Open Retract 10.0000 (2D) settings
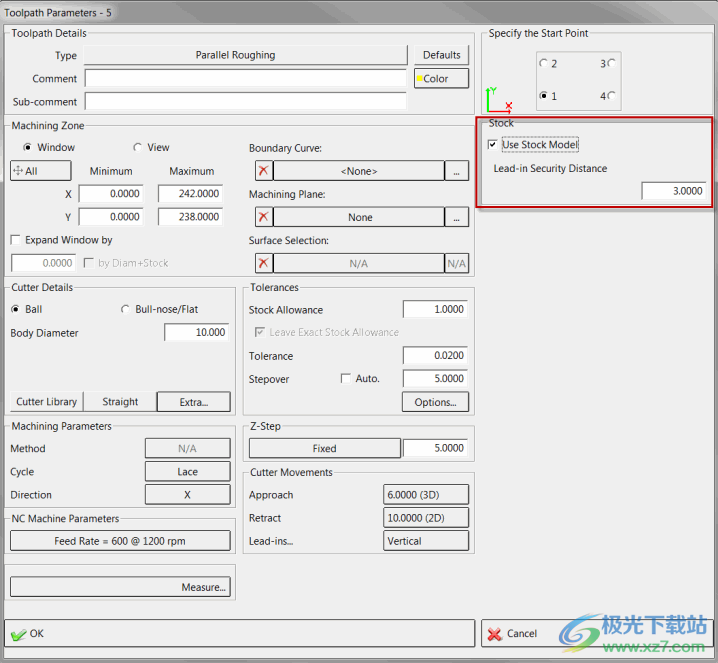The height and width of the screenshot is (663, 718). tap(426, 518)
